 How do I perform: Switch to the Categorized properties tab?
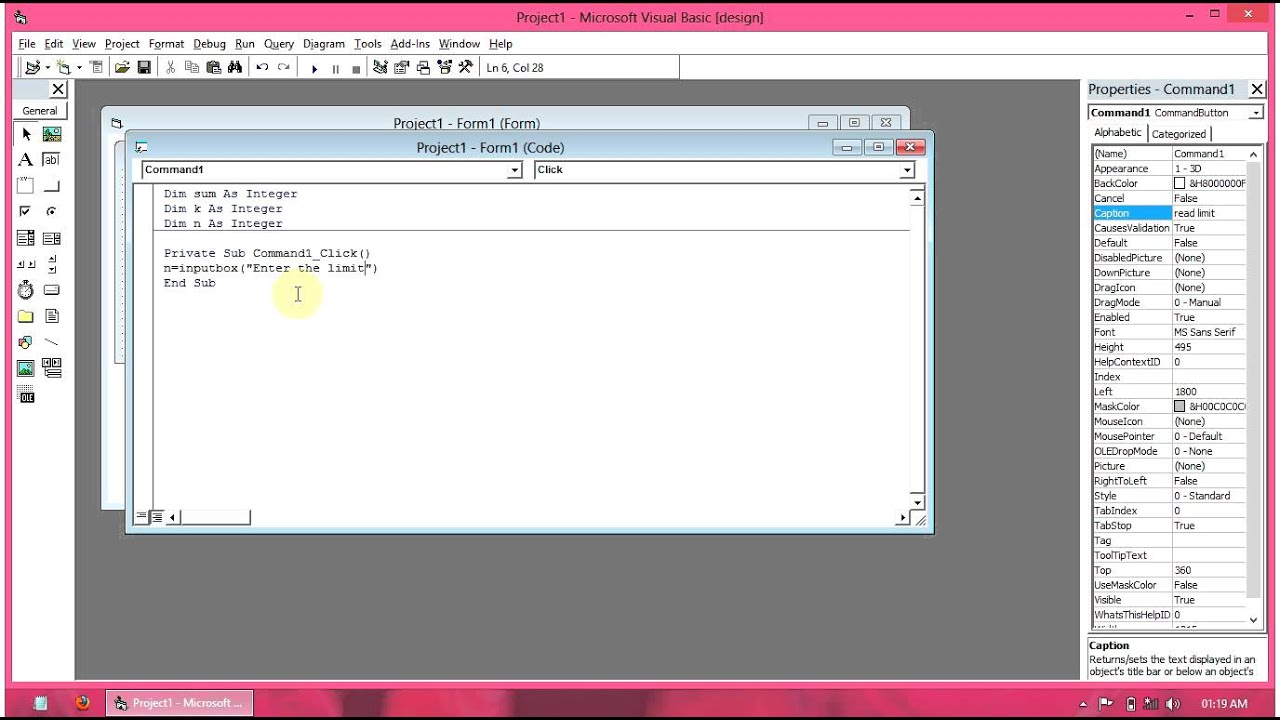click(1179, 134)
